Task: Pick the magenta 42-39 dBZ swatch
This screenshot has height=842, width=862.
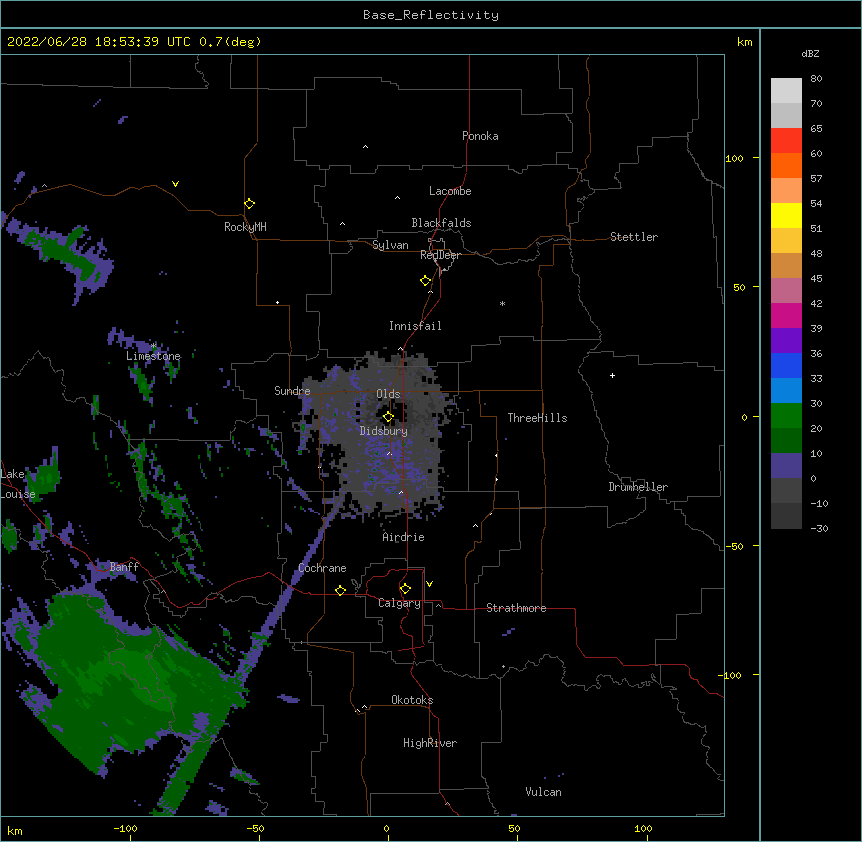Action: click(x=786, y=315)
